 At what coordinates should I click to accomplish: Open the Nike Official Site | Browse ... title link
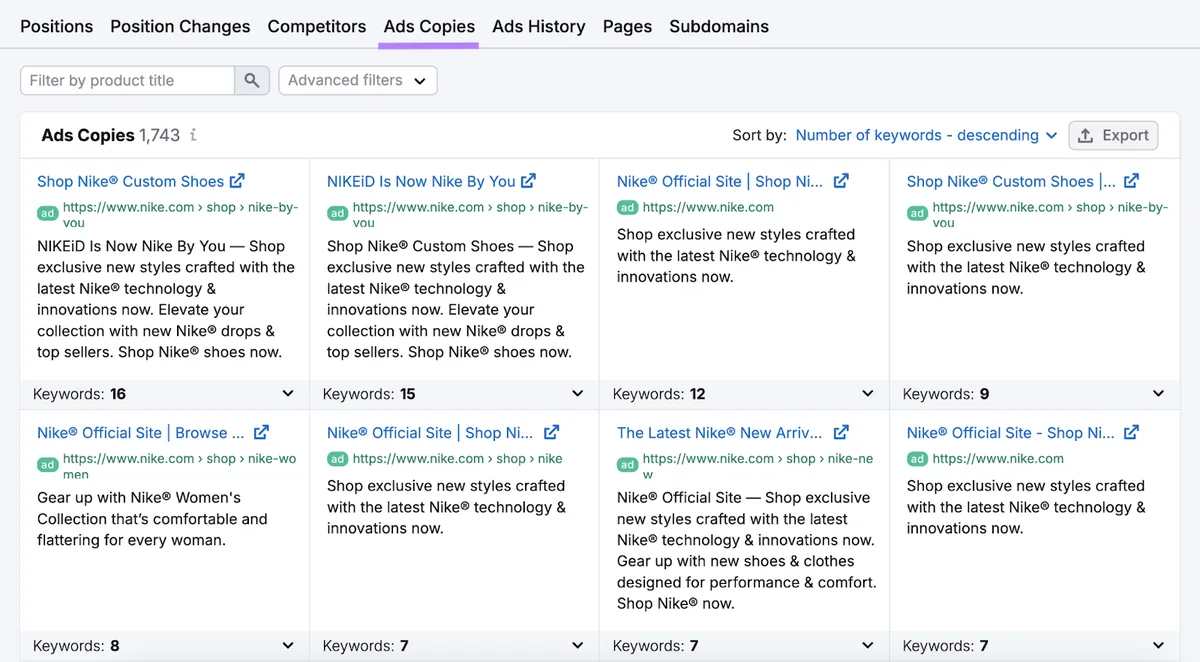(x=141, y=433)
